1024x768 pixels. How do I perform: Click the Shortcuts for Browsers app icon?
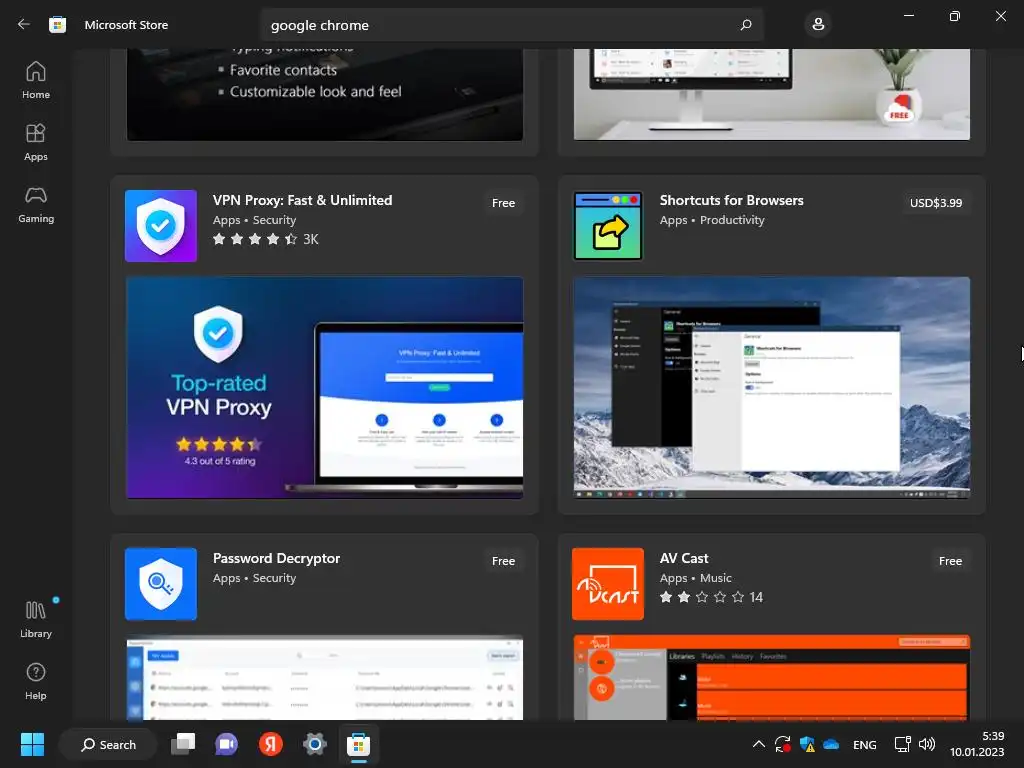608,226
